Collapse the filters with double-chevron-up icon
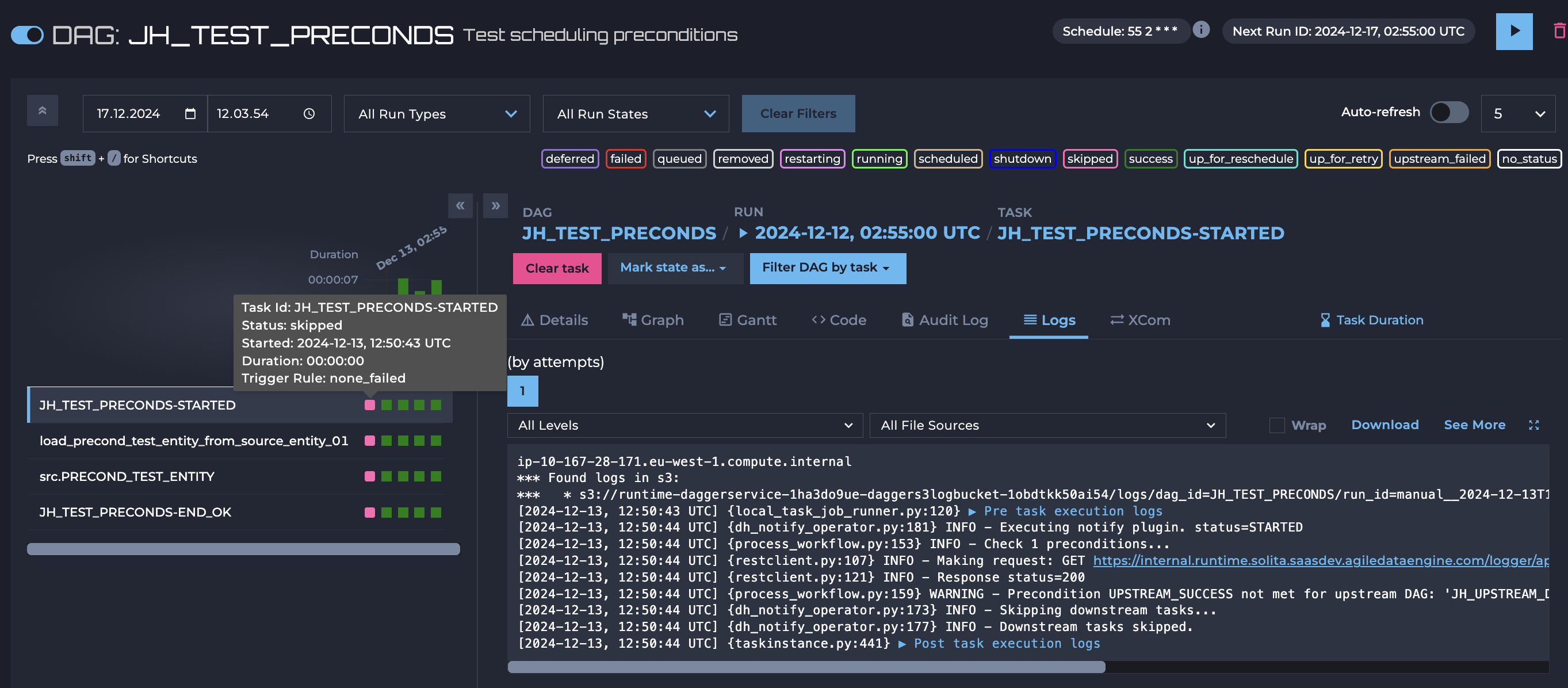This screenshot has height=688, width=1568. pos(43,111)
